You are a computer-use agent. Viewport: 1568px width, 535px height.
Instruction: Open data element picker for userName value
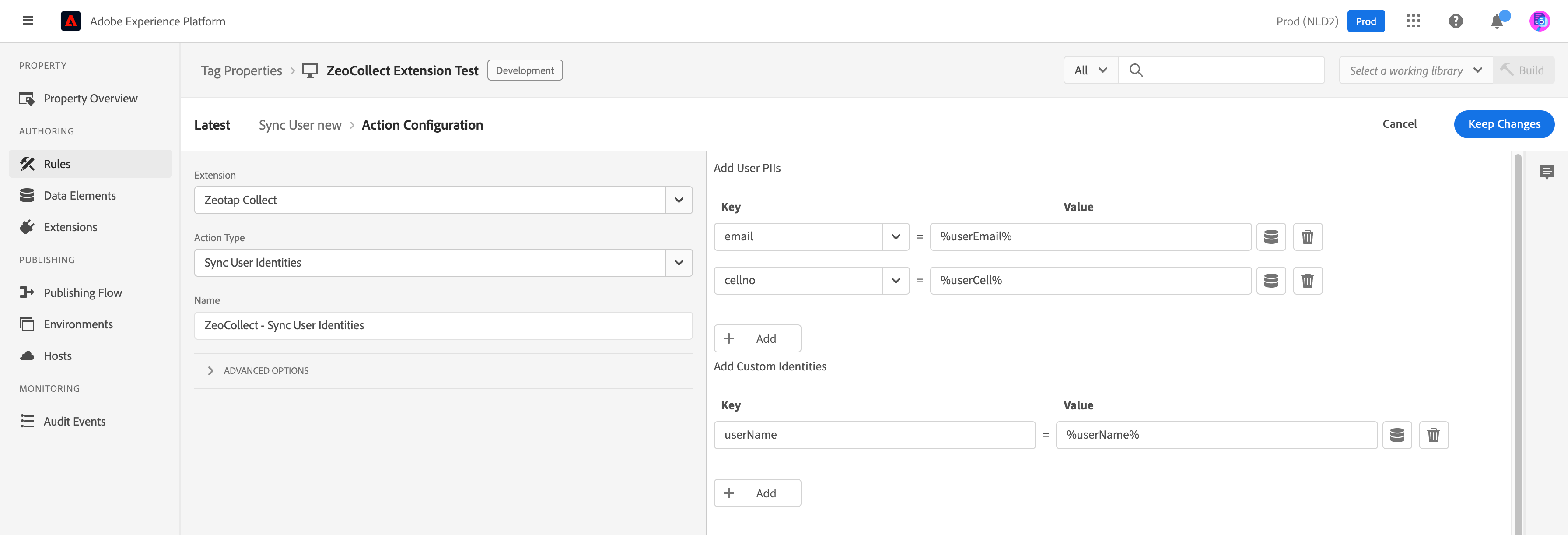coord(1396,435)
